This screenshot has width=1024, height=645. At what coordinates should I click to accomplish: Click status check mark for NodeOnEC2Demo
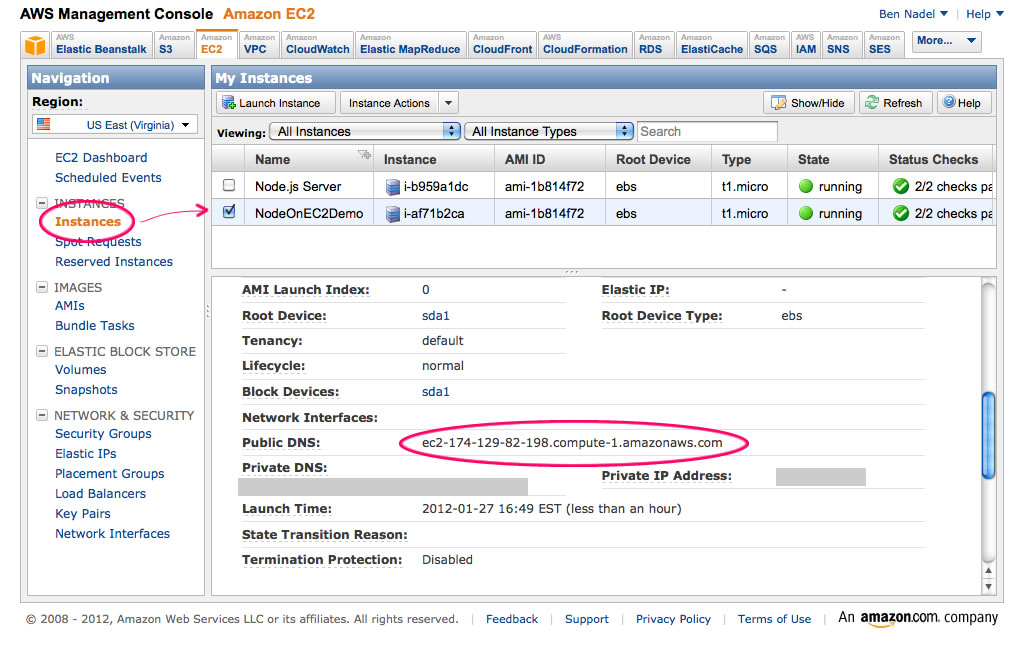tap(901, 213)
